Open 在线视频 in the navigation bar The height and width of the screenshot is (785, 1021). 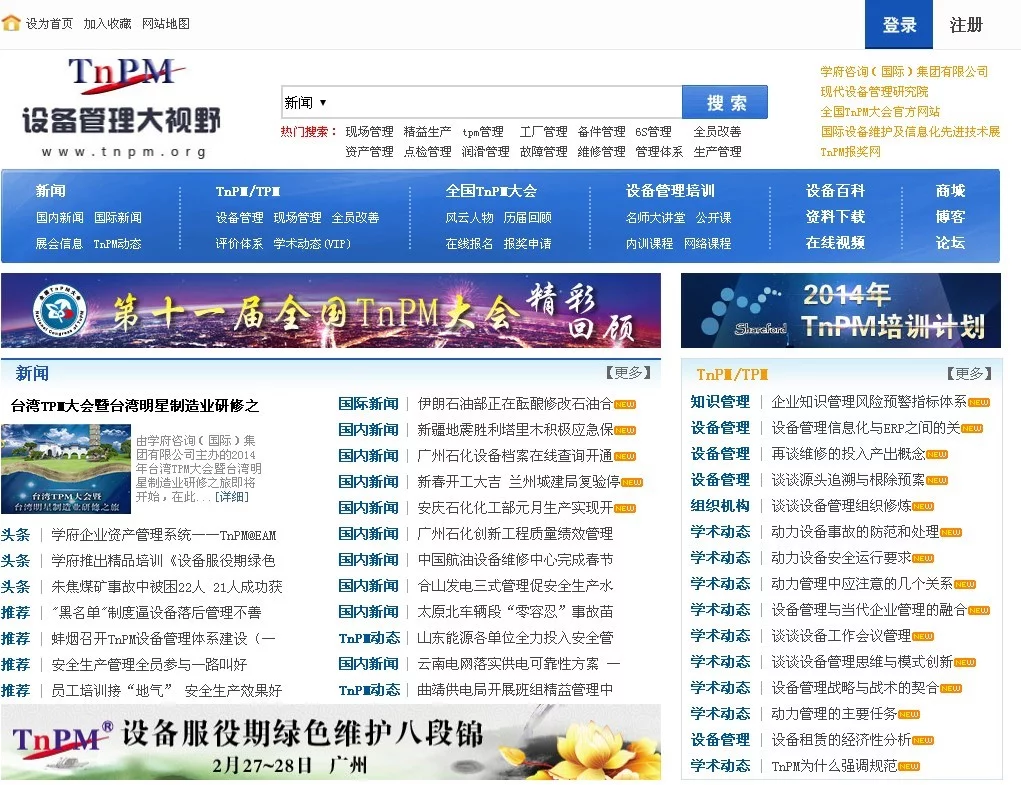coord(835,243)
